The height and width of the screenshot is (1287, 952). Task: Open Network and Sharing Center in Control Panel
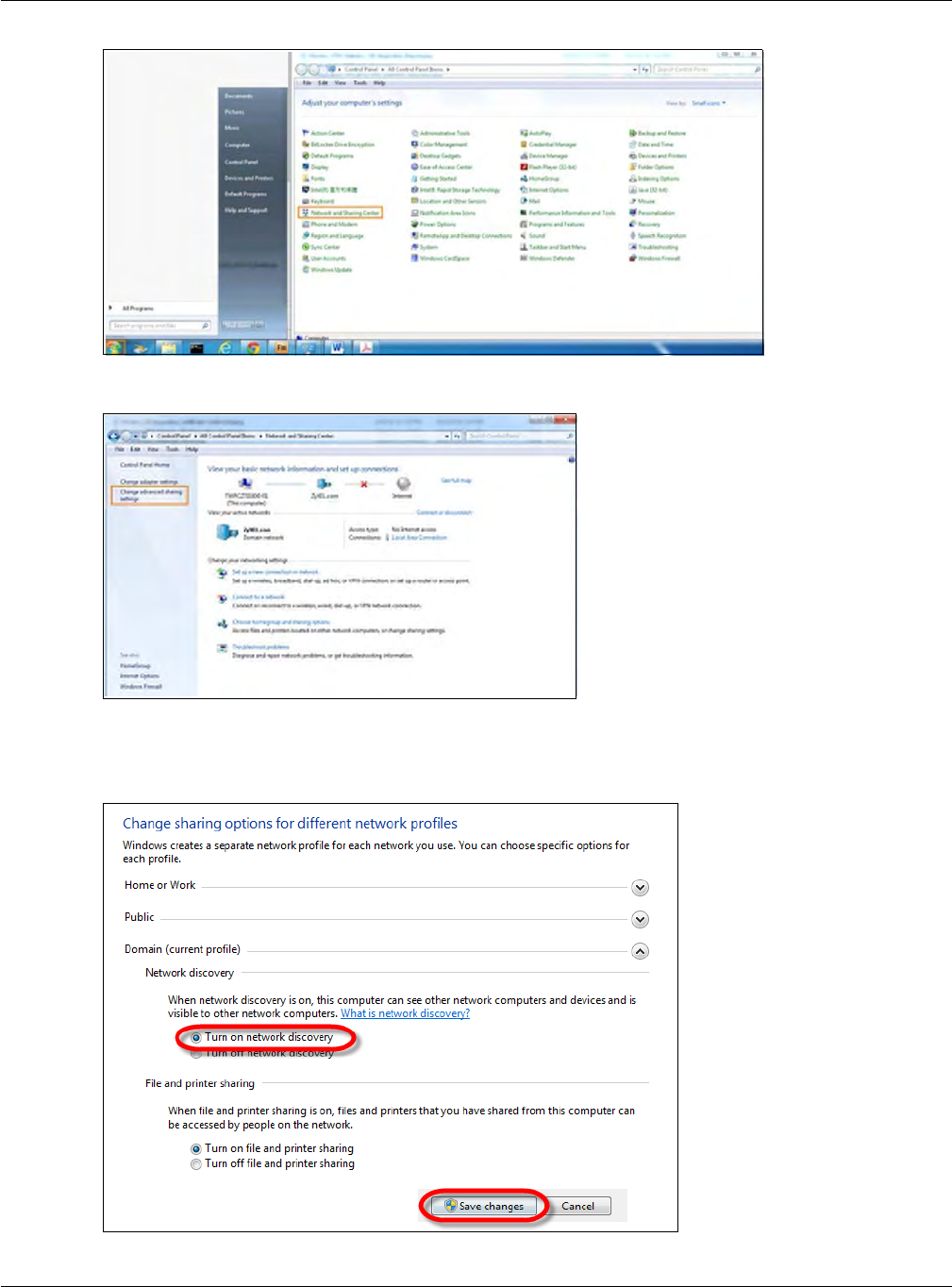click(341, 213)
